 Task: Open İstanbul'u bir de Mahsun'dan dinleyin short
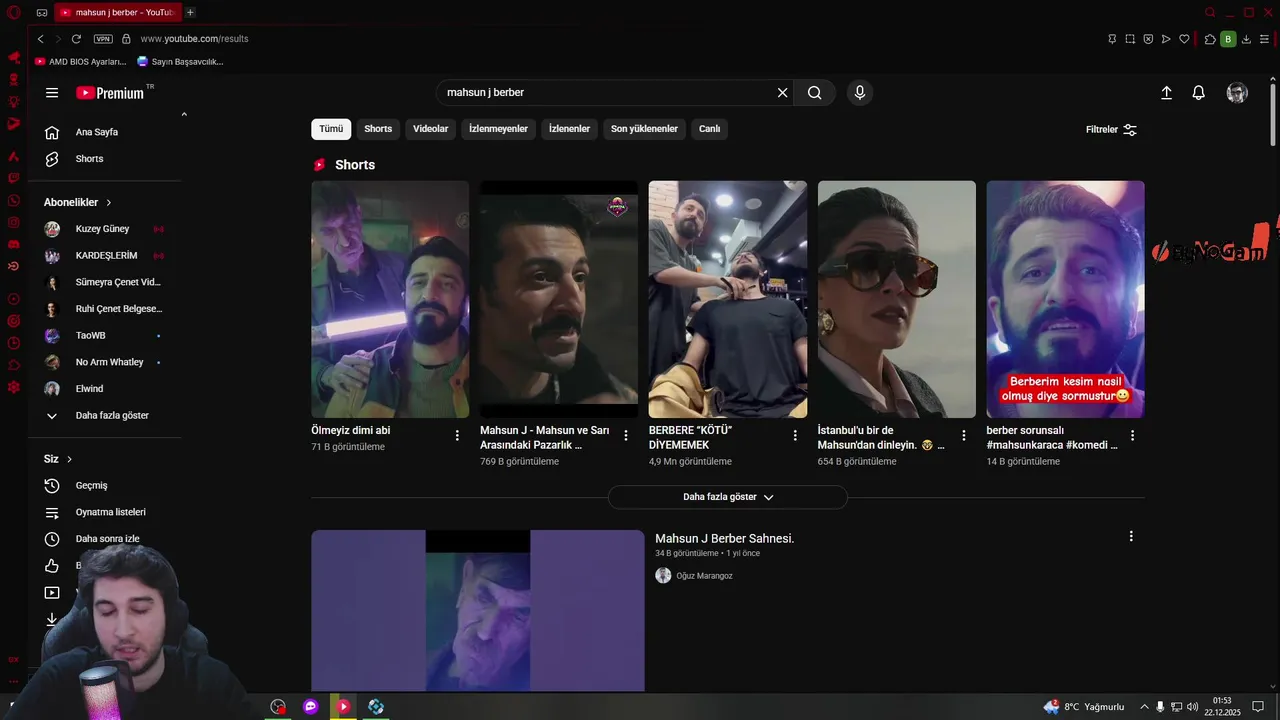click(x=897, y=299)
